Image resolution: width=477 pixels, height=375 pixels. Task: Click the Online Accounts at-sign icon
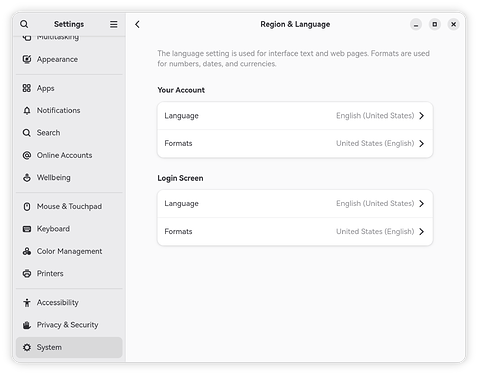[27, 155]
